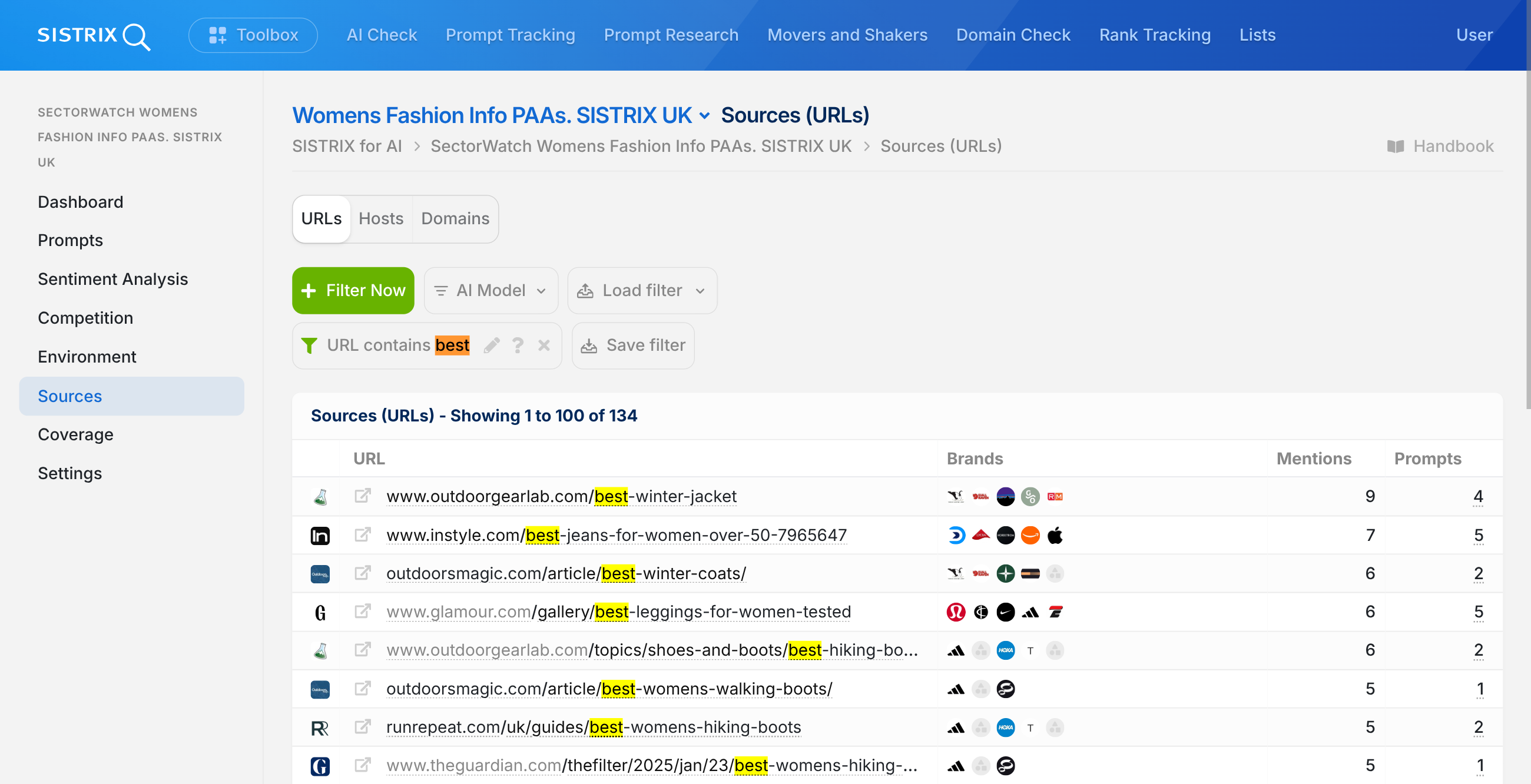
Task: Click the glamour best-leggings-for-women-tested URL
Action: coord(618,612)
